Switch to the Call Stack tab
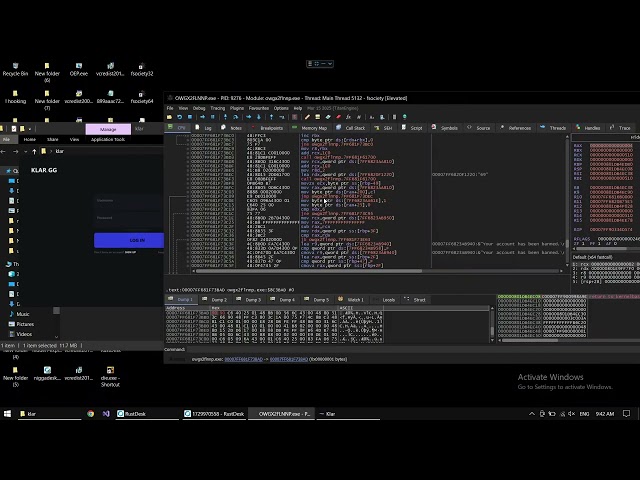The image size is (640, 480). [x=351, y=128]
